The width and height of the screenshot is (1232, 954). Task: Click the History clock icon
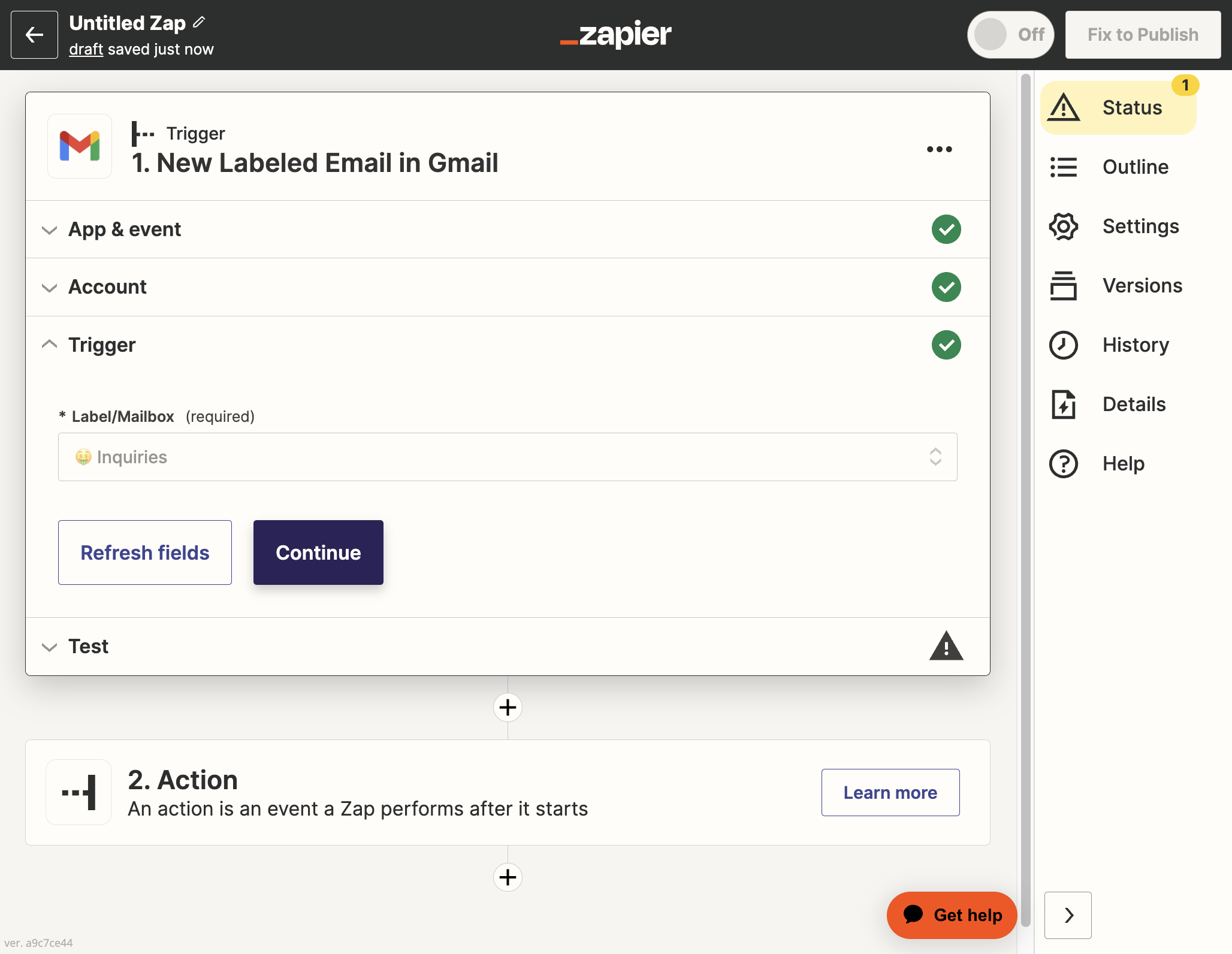click(x=1064, y=345)
